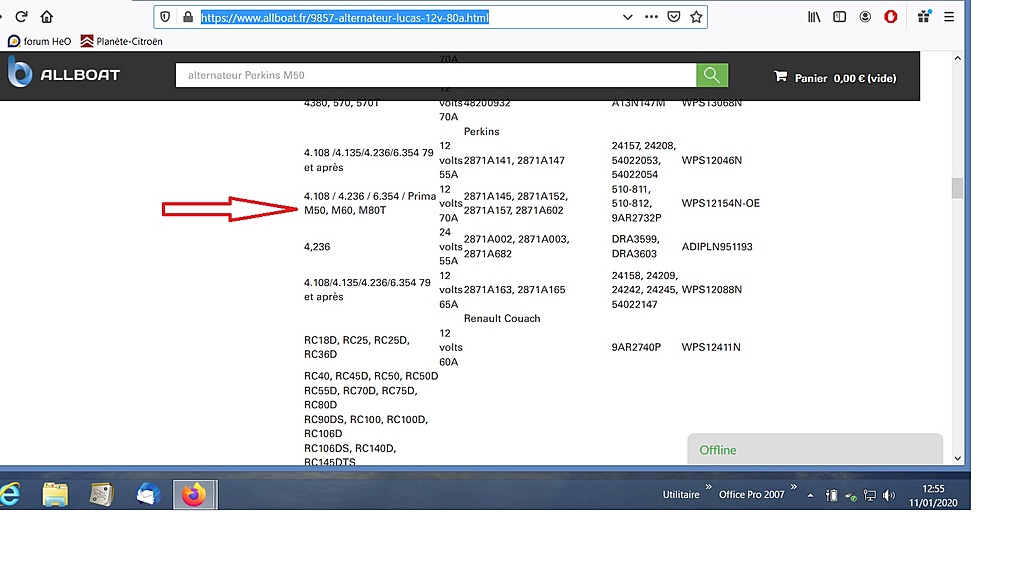Select DRA3599 part number
Viewport: 1024px width, 576px height.
[635, 239]
